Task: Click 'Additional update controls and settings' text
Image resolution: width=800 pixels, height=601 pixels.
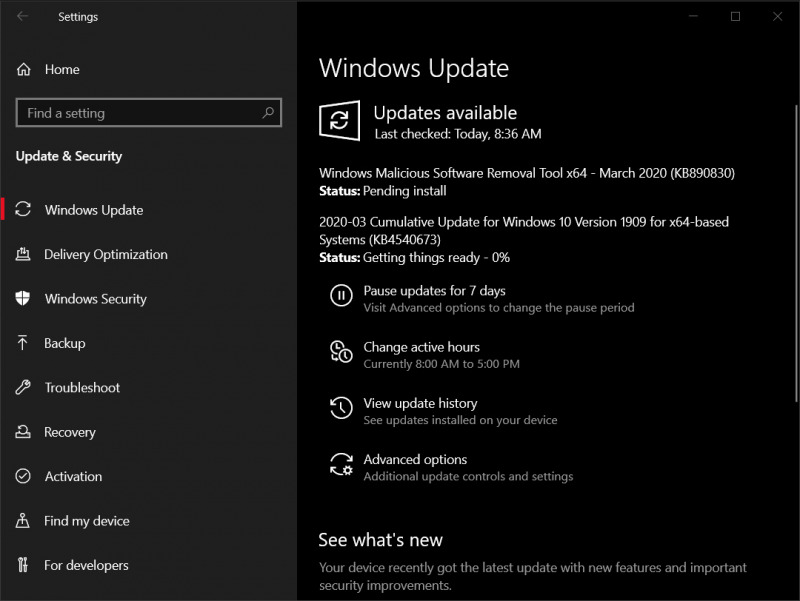Action: click(468, 476)
